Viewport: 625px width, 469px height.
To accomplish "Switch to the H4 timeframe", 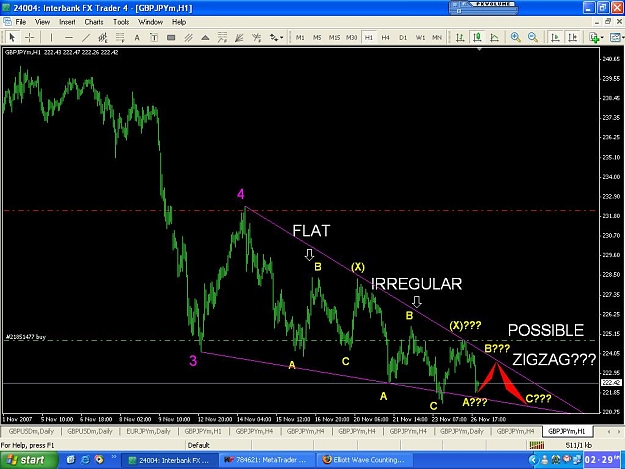I will 385,37.
